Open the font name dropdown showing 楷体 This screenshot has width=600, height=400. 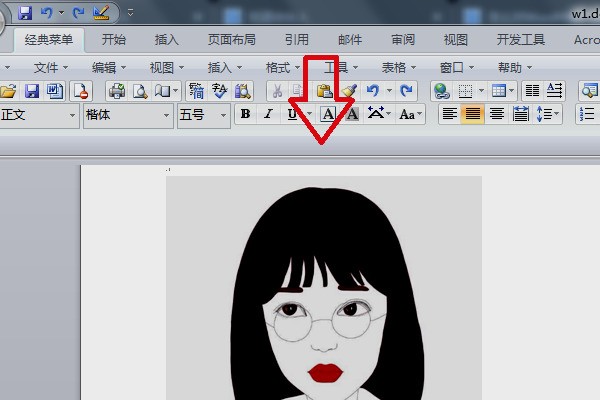pyautogui.click(x=127, y=115)
